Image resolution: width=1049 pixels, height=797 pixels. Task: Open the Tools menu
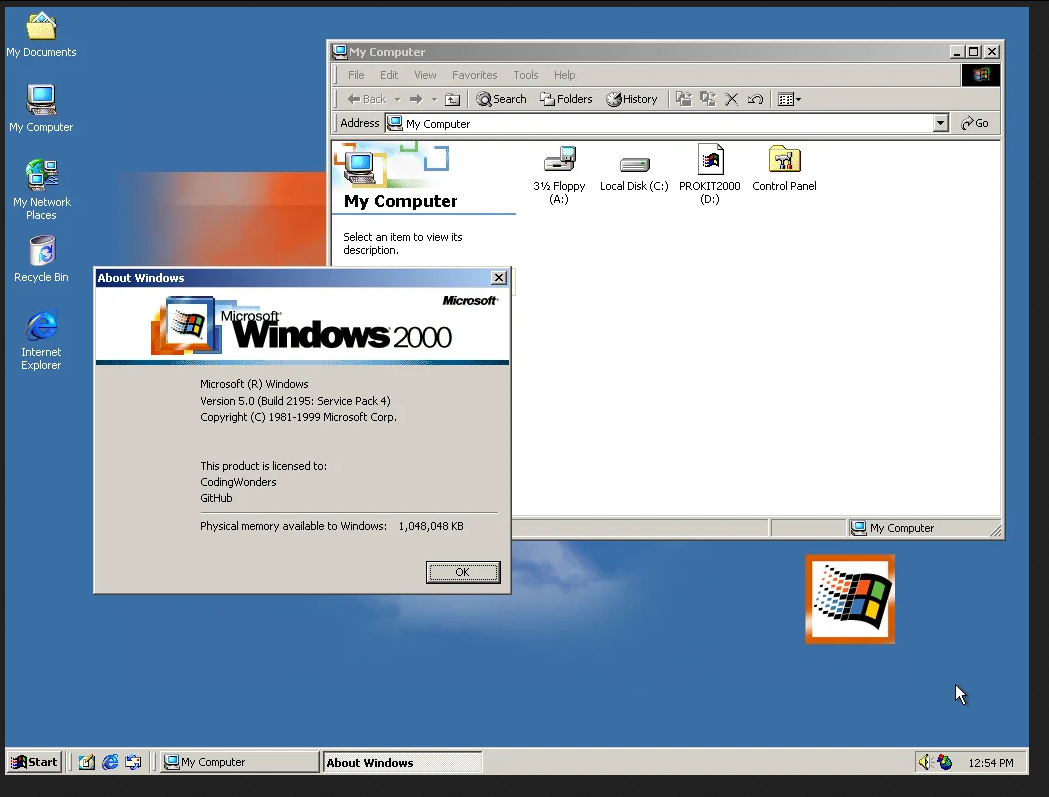coord(525,75)
